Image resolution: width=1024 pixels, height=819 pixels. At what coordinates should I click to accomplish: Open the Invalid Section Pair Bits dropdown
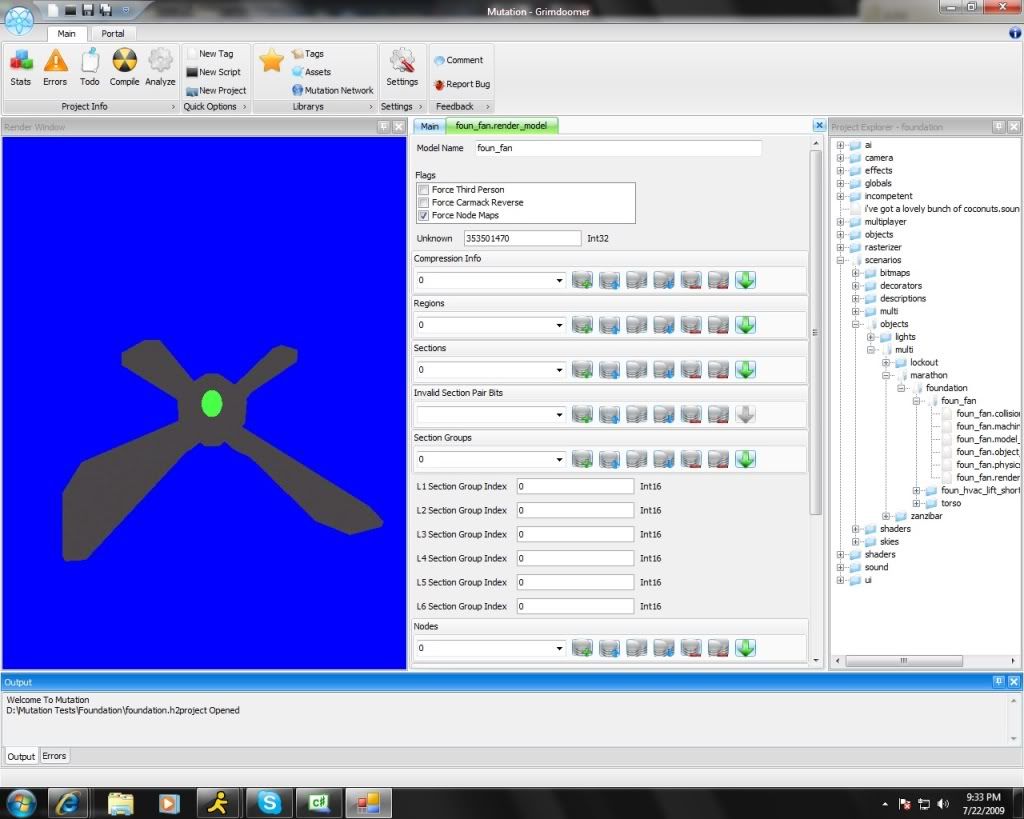(x=559, y=414)
